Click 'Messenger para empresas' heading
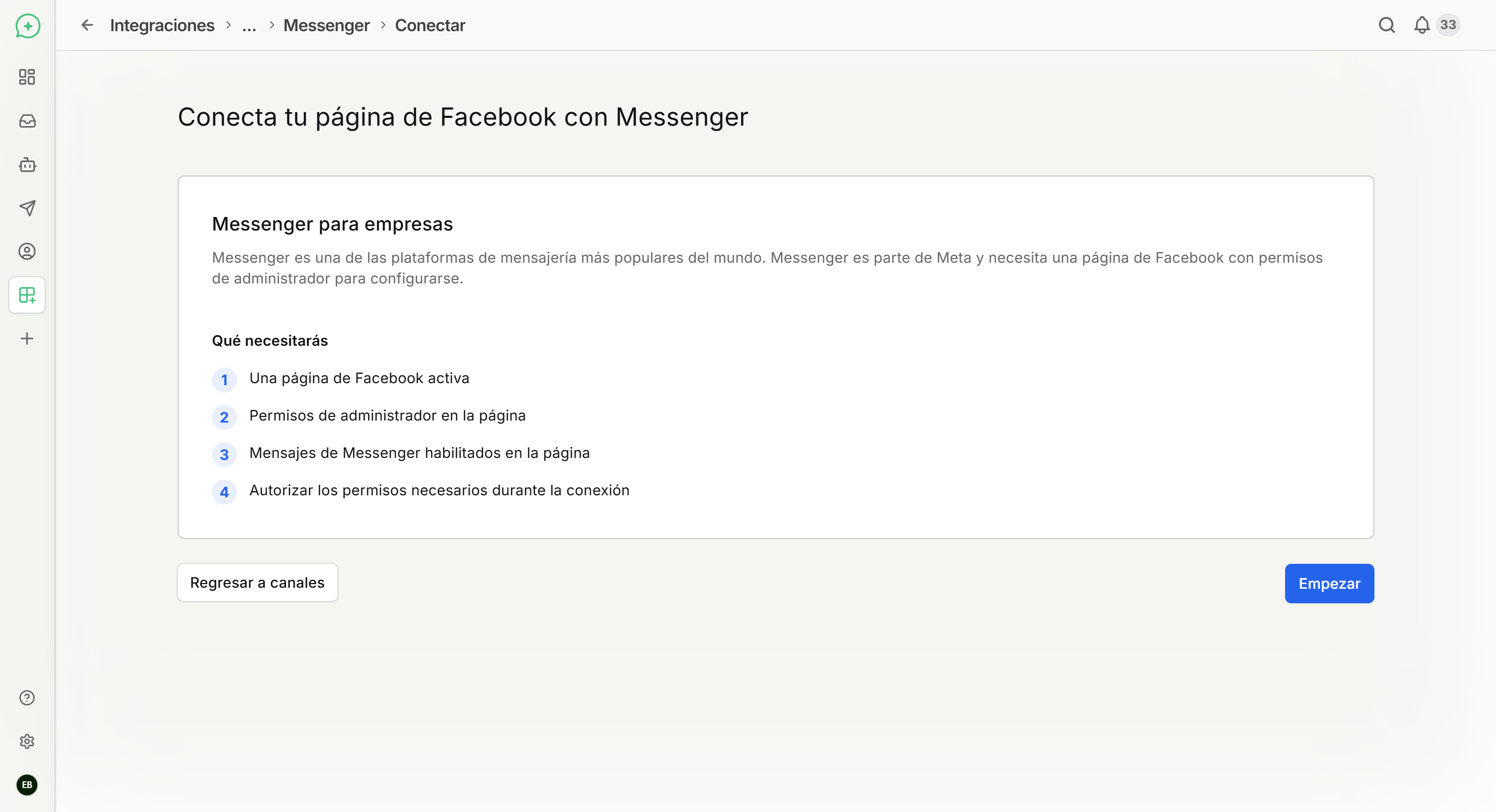The image size is (1496, 812). [332, 224]
